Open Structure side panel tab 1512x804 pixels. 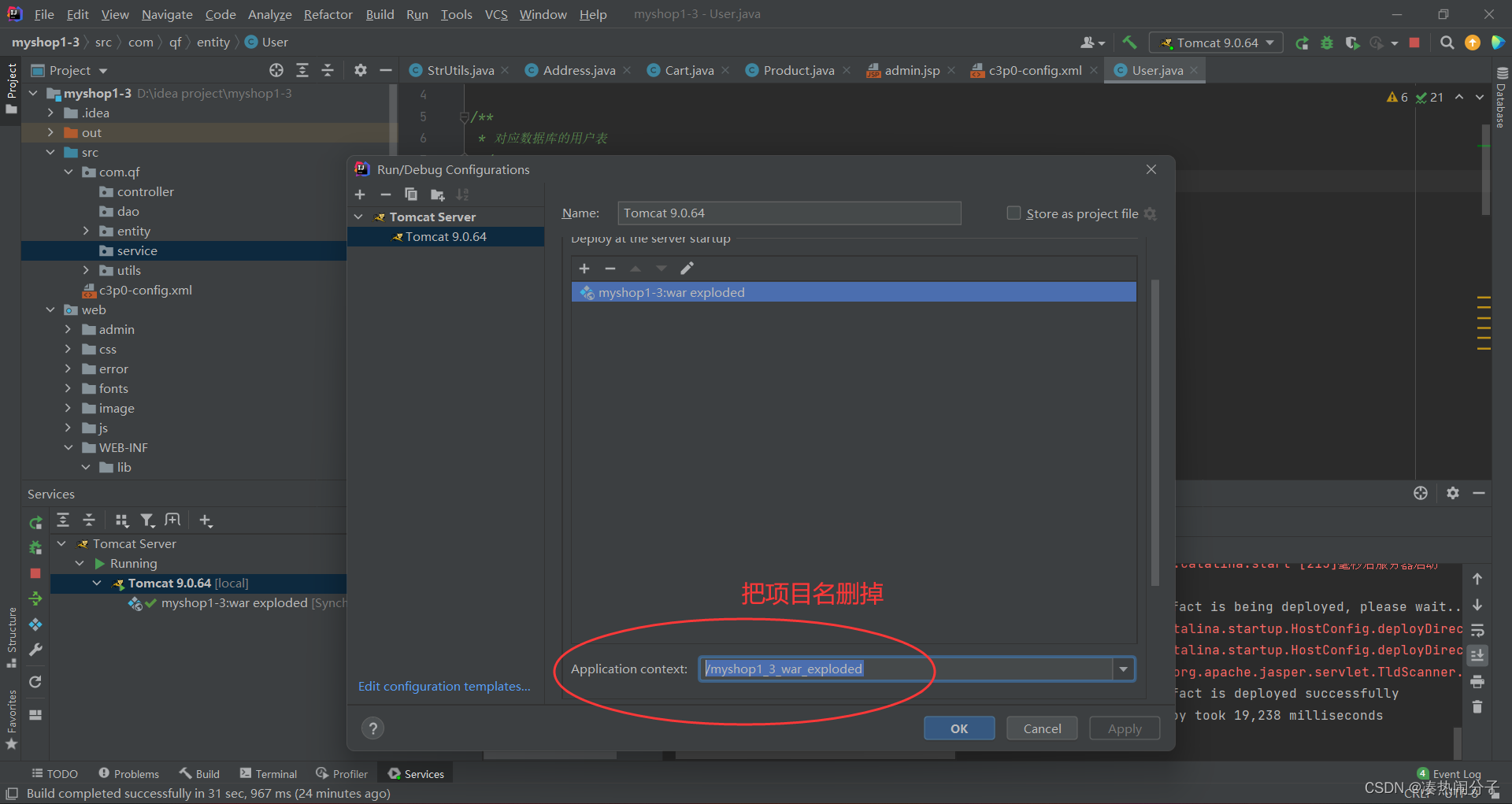click(x=11, y=636)
